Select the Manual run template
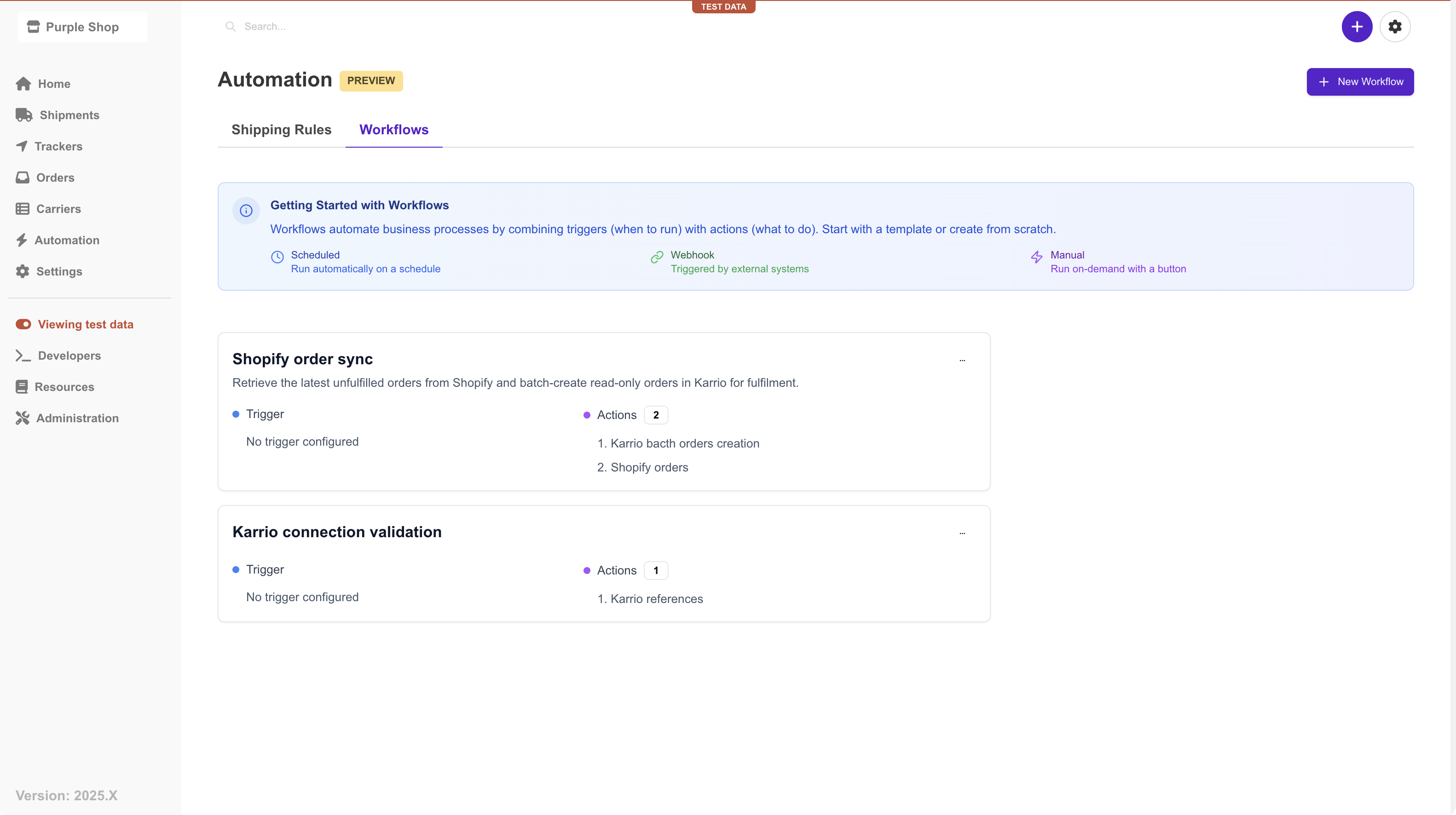The height and width of the screenshot is (815, 1456). point(1118,262)
